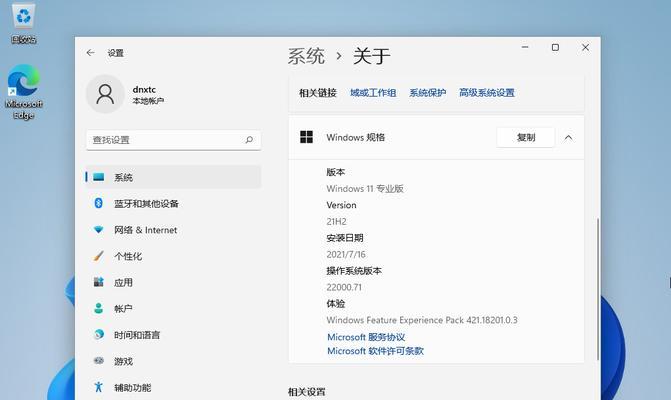This screenshot has width=671, height=400.
Task: Open the 系统保护 link
Action: (x=428, y=92)
